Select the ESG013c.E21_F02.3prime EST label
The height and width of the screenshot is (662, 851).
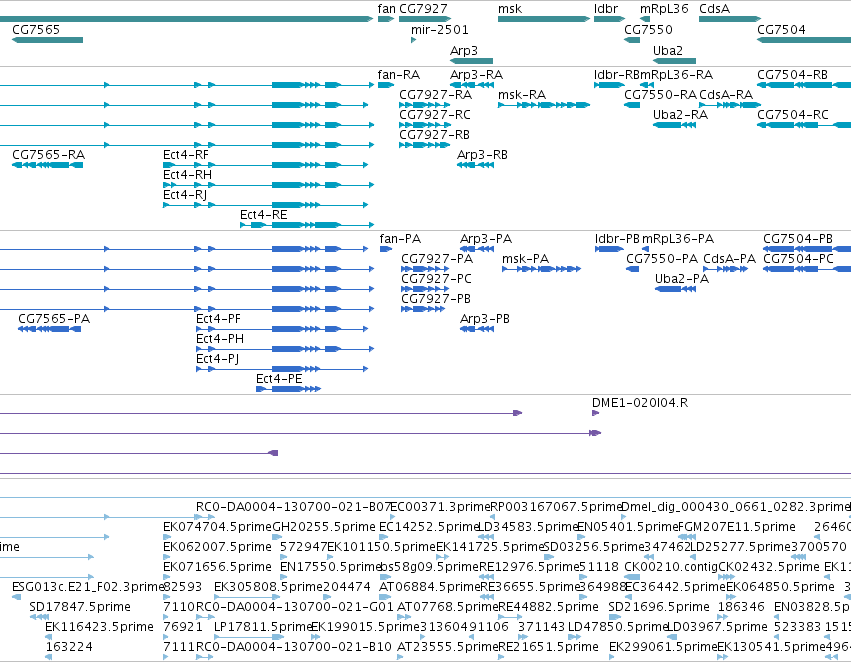point(88,587)
